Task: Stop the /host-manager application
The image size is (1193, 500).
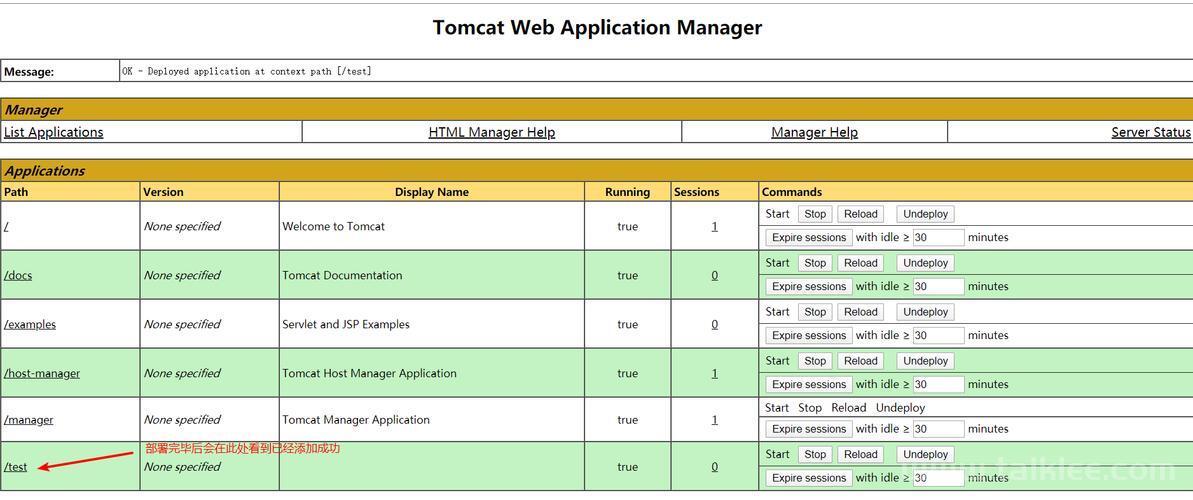Action: point(815,361)
